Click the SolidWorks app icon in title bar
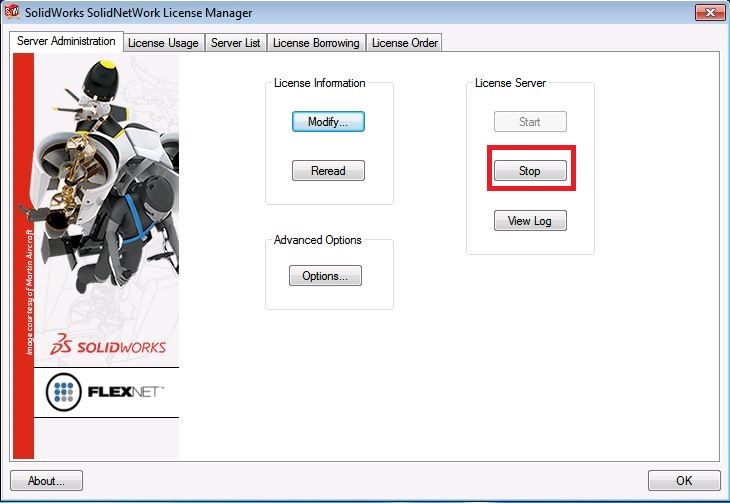The height and width of the screenshot is (503, 730). coord(14,12)
